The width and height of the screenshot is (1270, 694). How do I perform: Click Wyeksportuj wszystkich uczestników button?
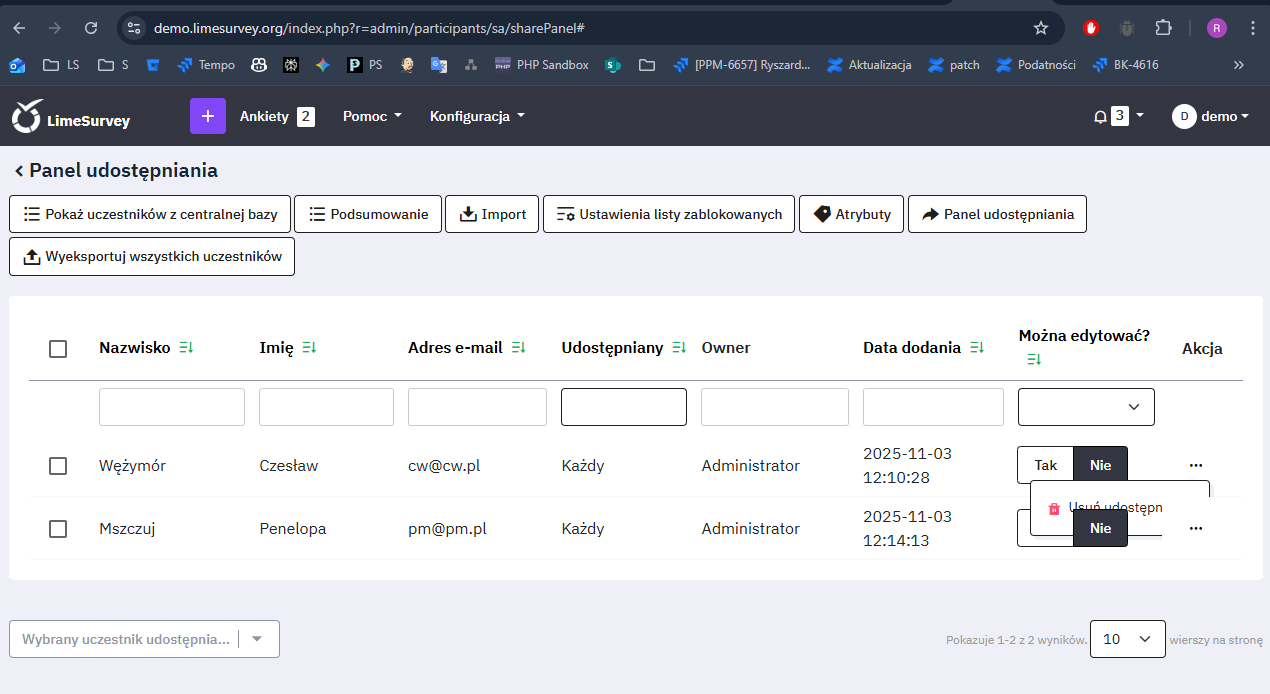[152, 256]
